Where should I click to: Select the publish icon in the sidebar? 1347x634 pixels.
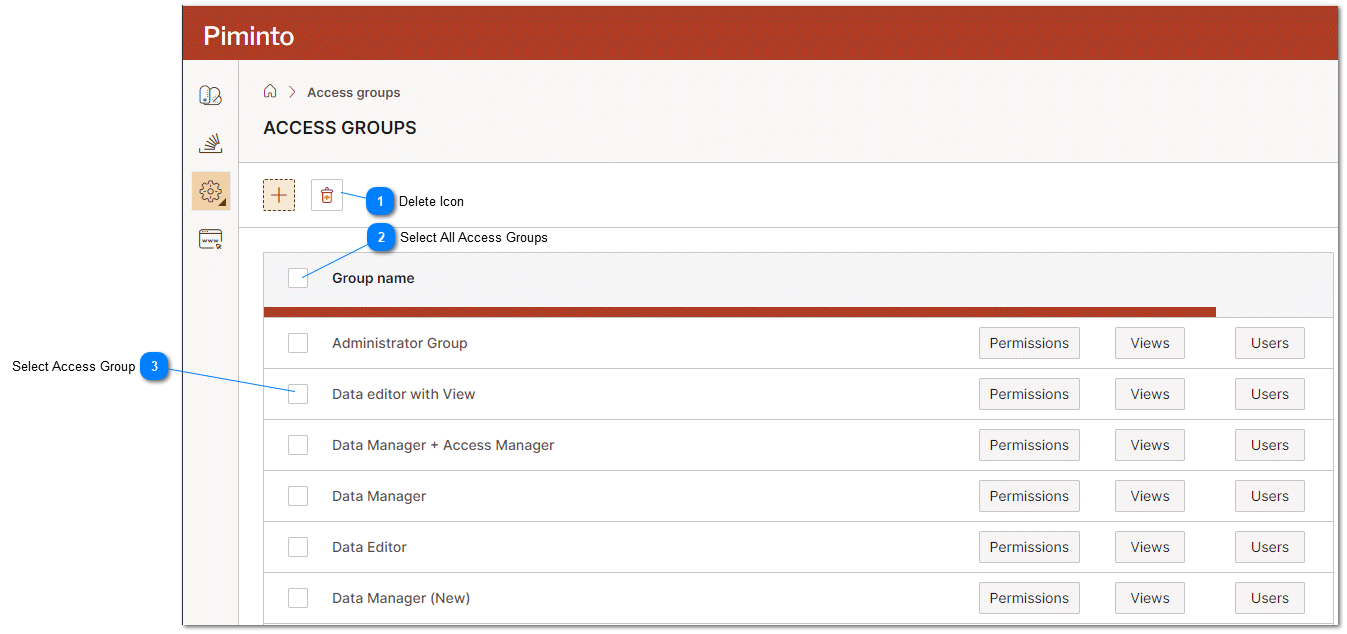(x=210, y=143)
